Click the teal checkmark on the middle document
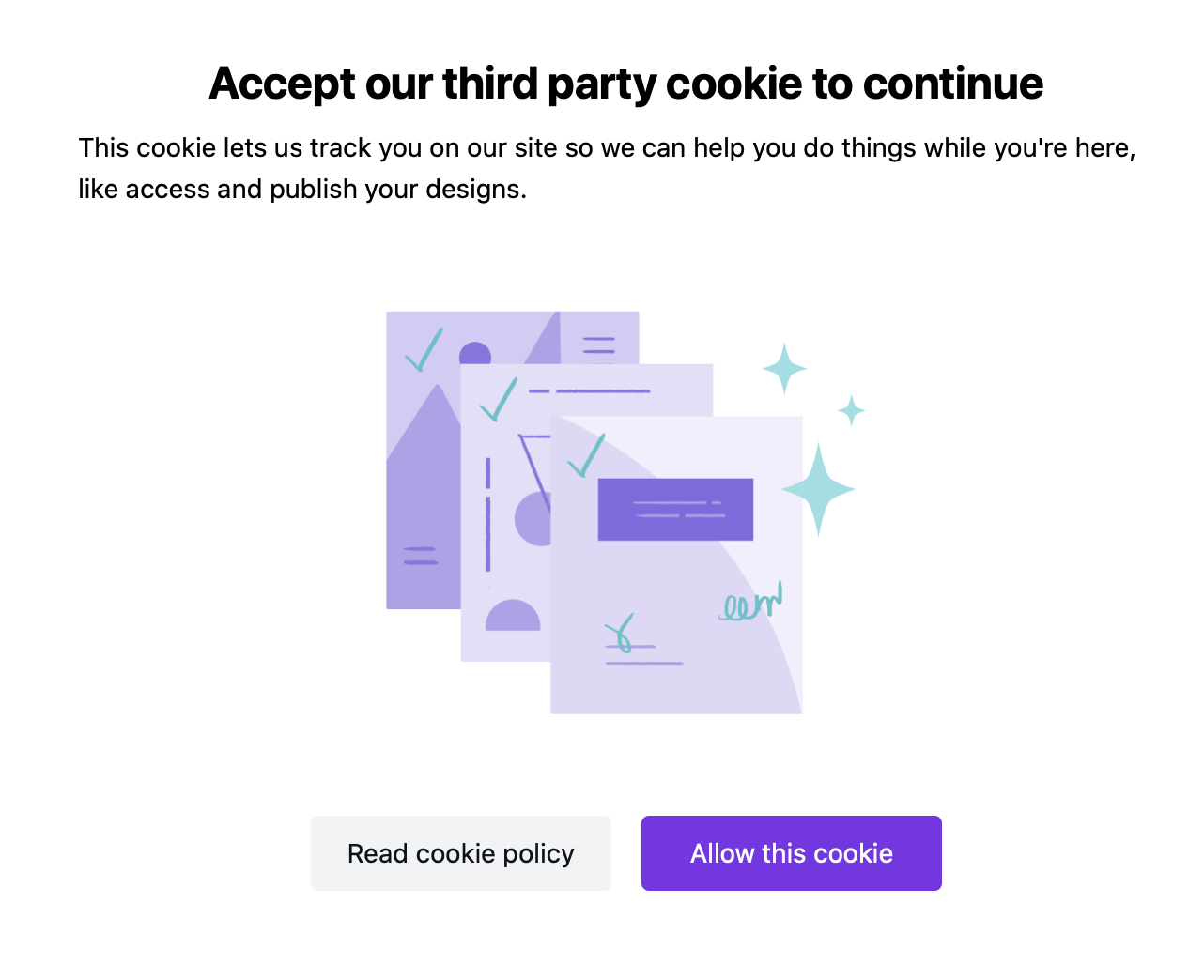The height and width of the screenshot is (980, 1204). [x=498, y=399]
